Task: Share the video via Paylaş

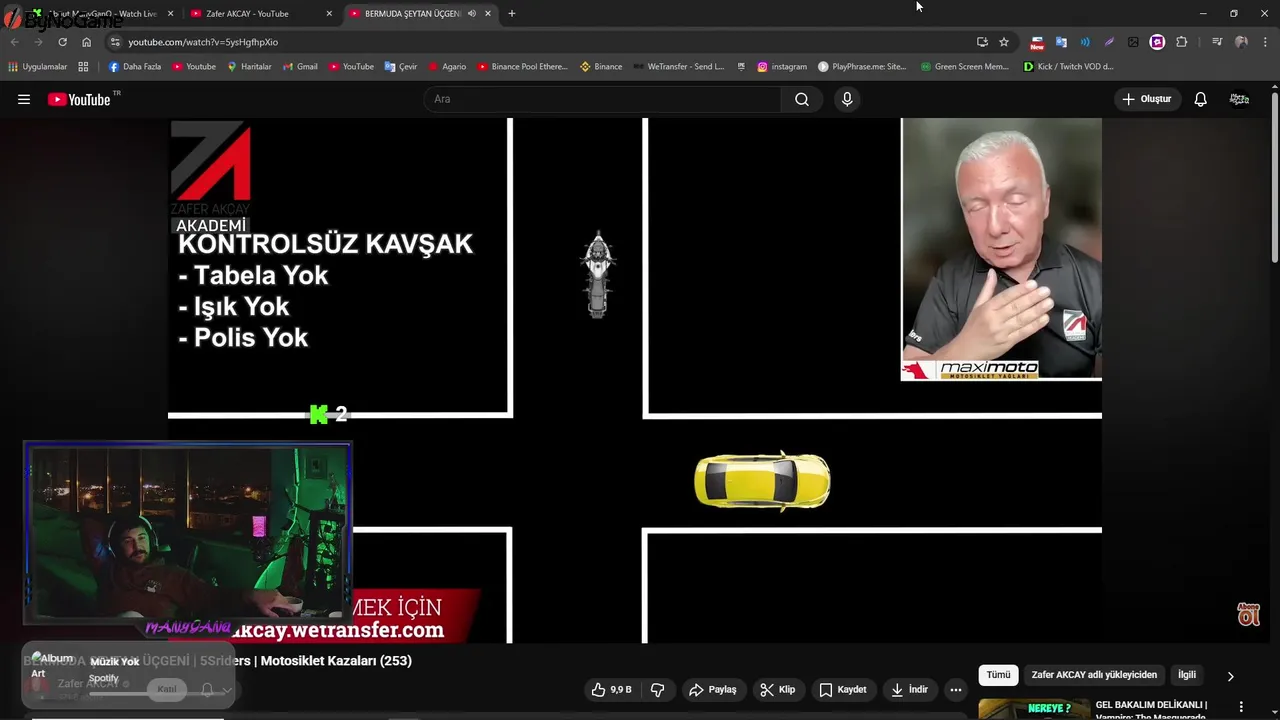Action: [713, 690]
